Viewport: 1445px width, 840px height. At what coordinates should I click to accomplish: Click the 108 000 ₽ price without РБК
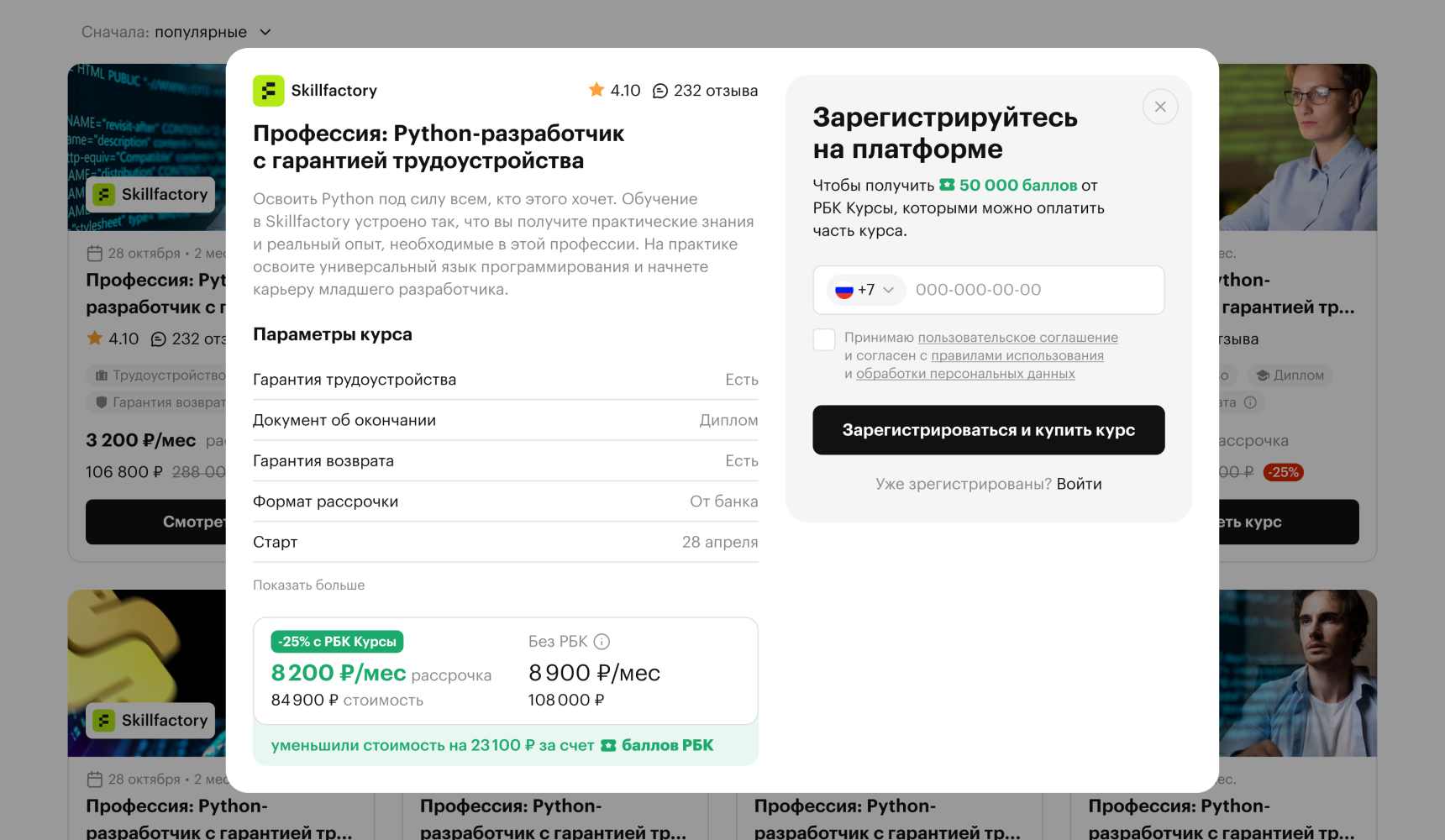566,700
